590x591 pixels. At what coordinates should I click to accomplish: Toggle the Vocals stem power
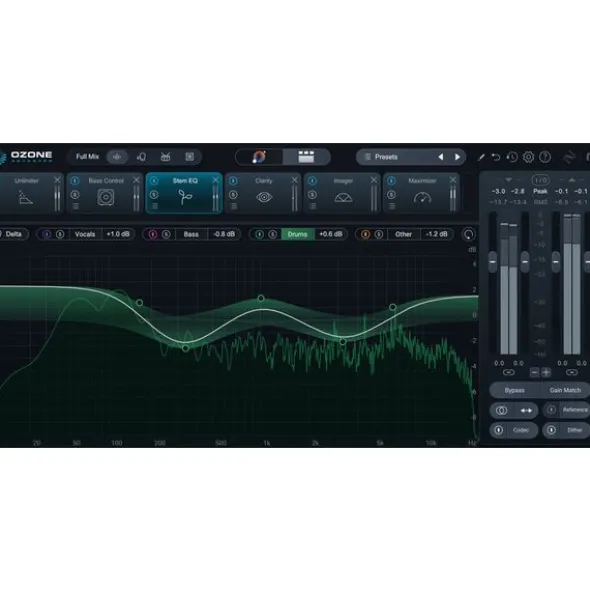click(x=46, y=234)
